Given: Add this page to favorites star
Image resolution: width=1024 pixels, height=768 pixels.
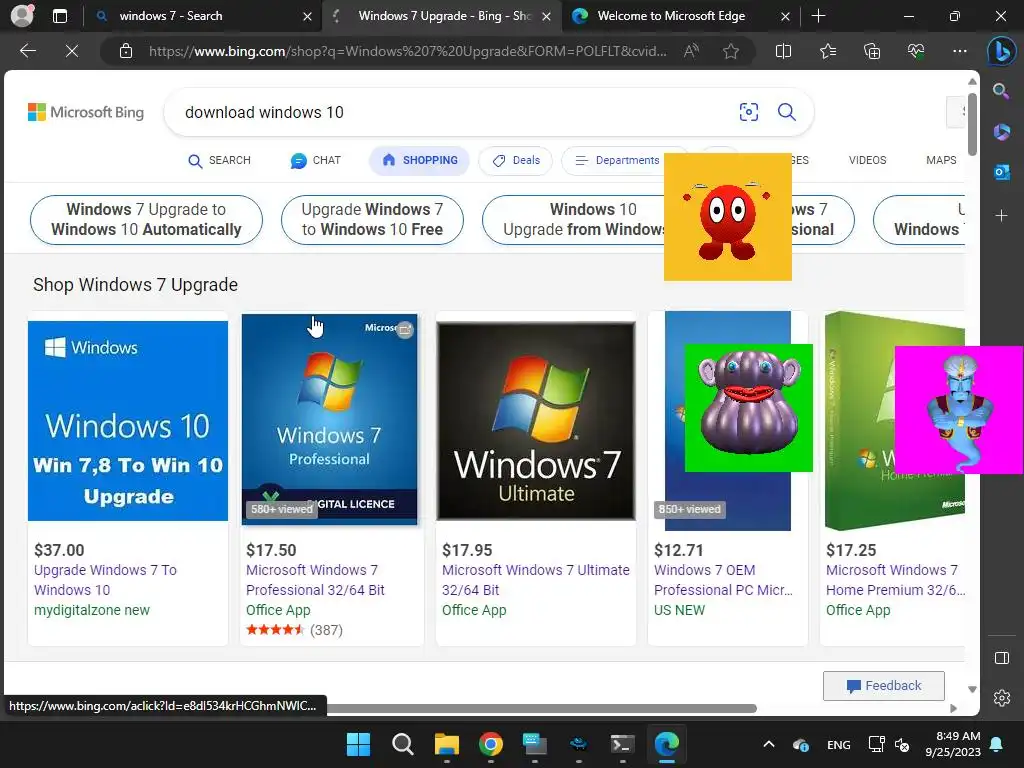Looking at the screenshot, I should pos(731,51).
